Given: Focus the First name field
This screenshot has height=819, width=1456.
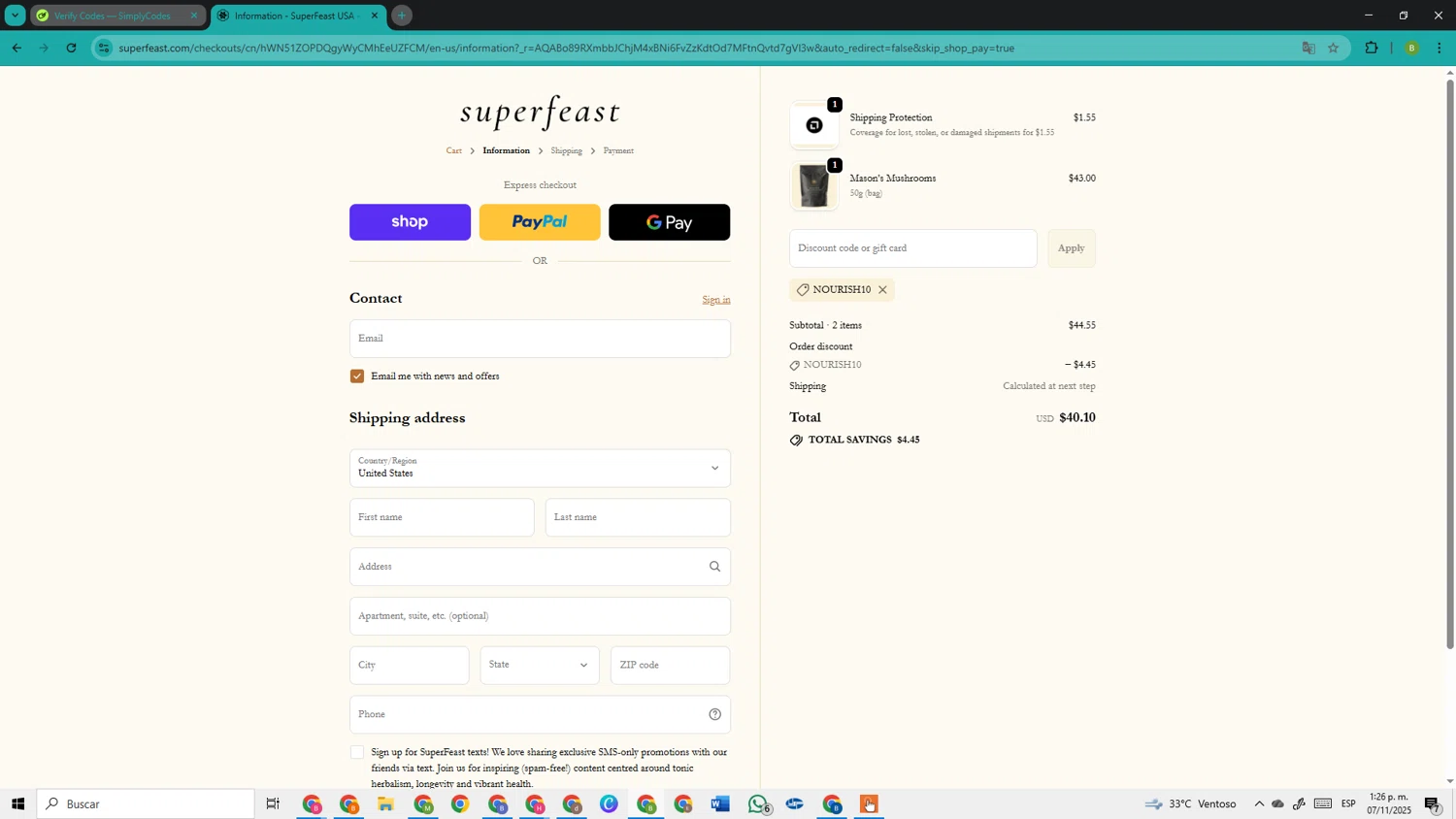Looking at the screenshot, I should point(442,517).
